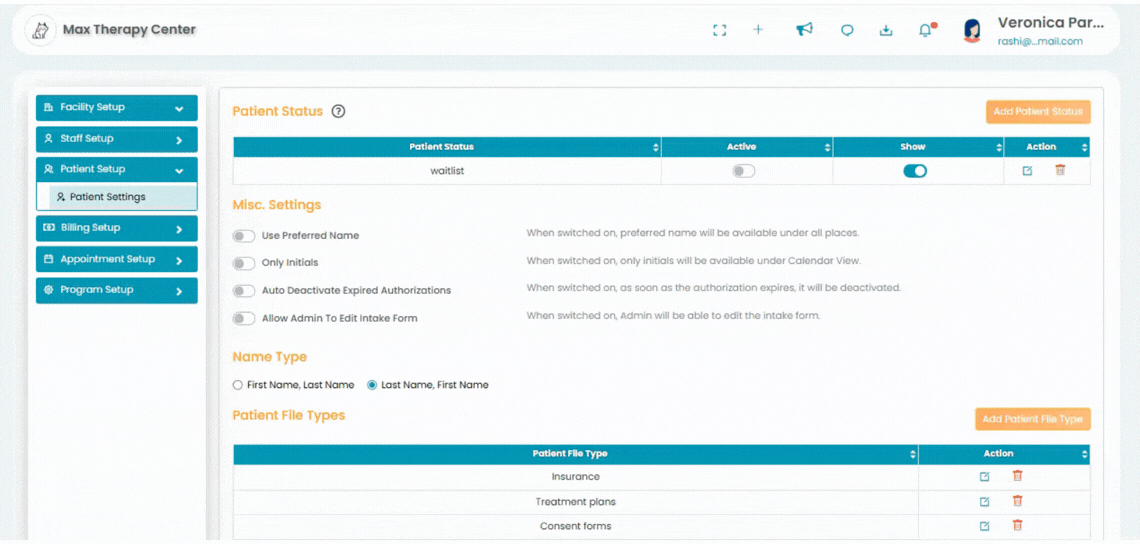Collapse Patient Setup chevron
The height and width of the screenshot is (544, 1140).
coord(180,170)
